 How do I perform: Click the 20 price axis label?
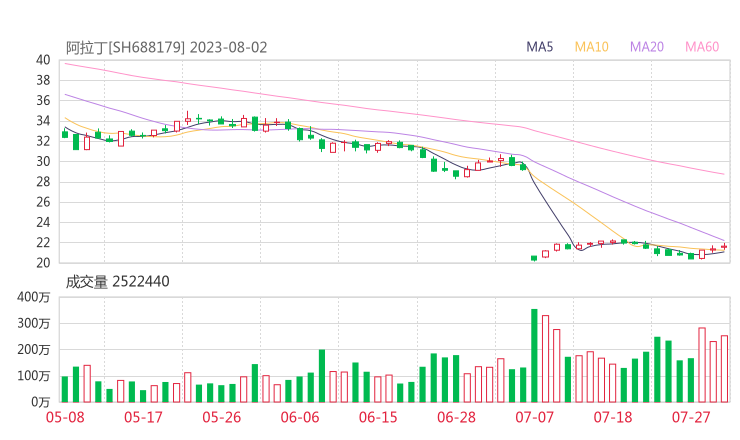coord(43,263)
